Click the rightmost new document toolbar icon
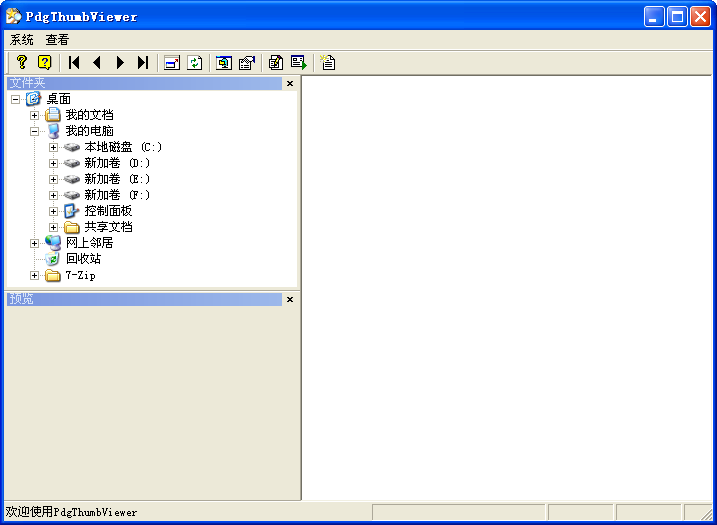 point(328,62)
